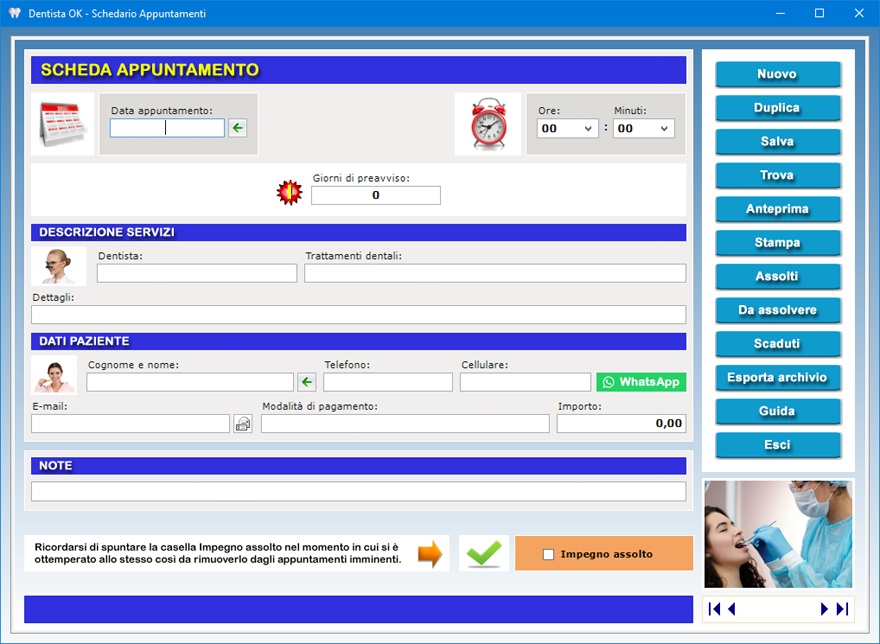880x644 pixels.
Task: Click the E-mail input field
Action: (x=131, y=424)
